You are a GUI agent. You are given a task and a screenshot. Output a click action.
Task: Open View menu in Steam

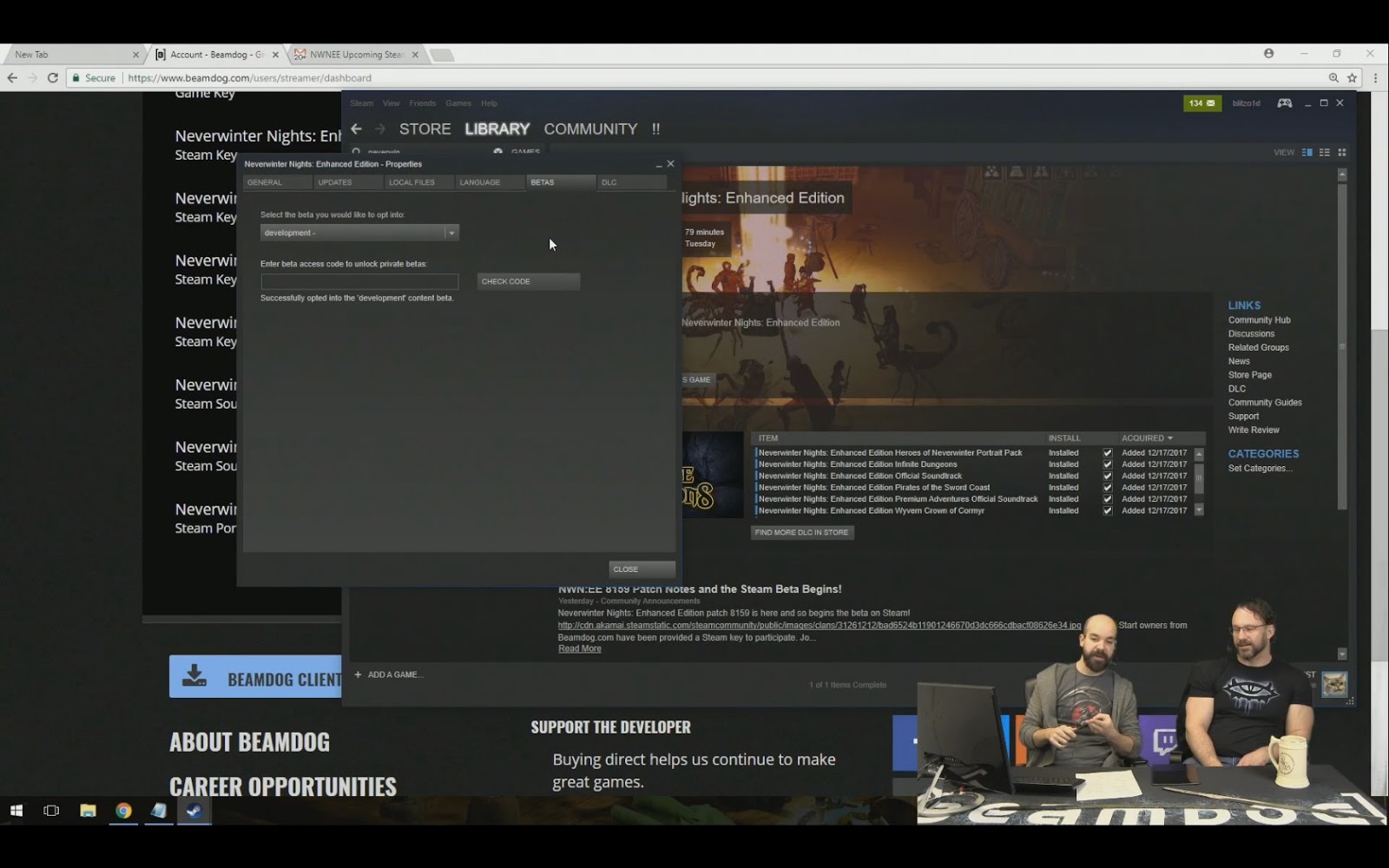(x=392, y=103)
